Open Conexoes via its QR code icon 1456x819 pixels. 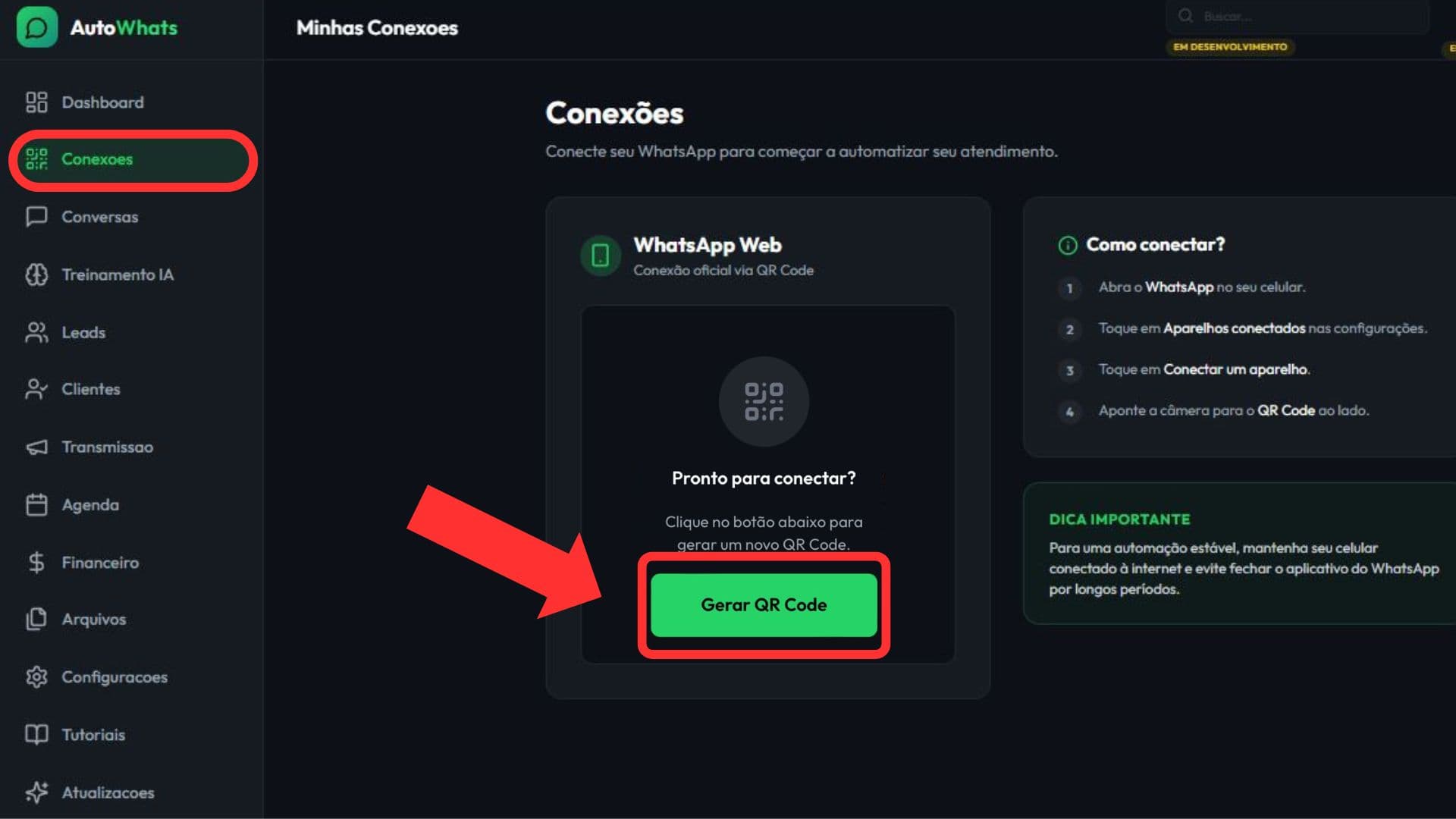36,159
